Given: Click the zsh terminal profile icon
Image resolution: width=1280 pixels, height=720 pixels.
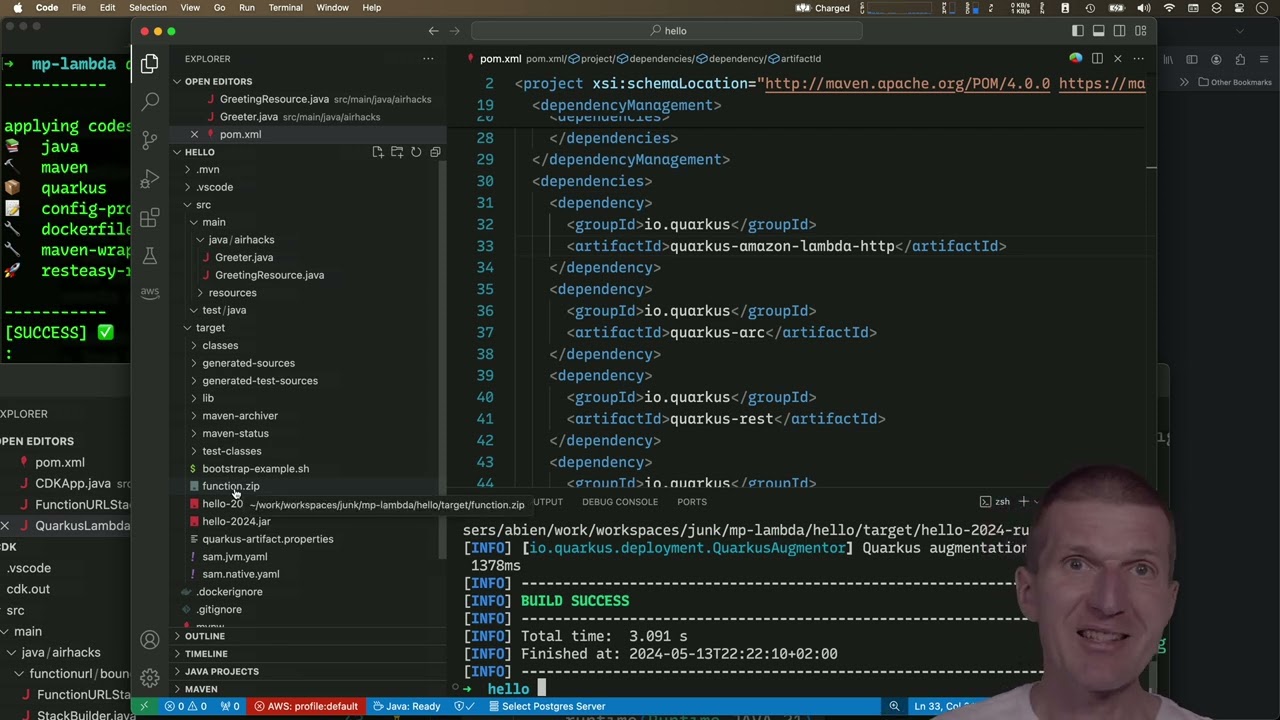Looking at the screenshot, I should pyautogui.click(x=985, y=502).
